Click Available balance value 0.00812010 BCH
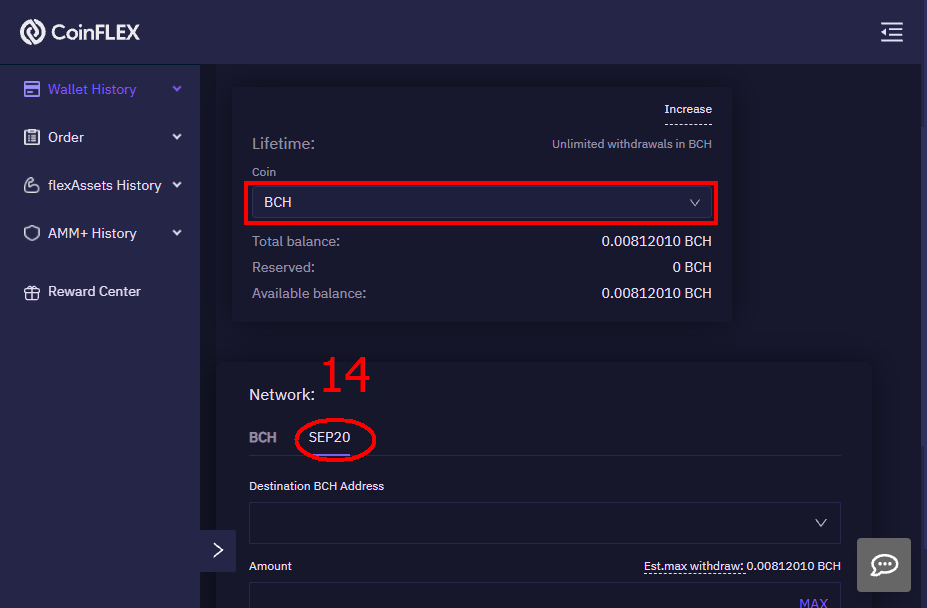Viewport: 927px width, 608px height. click(x=656, y=293)
